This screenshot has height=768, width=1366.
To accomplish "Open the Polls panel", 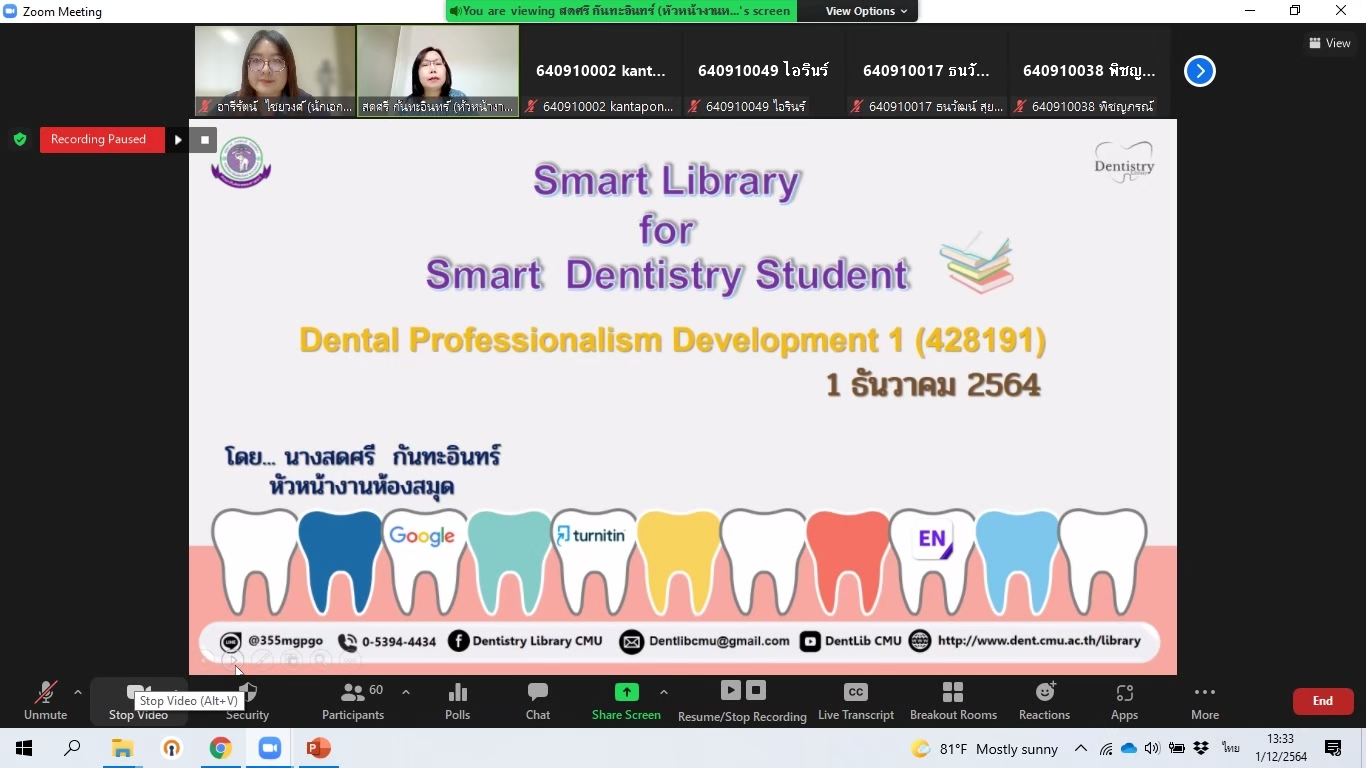I will click(457, 700).
